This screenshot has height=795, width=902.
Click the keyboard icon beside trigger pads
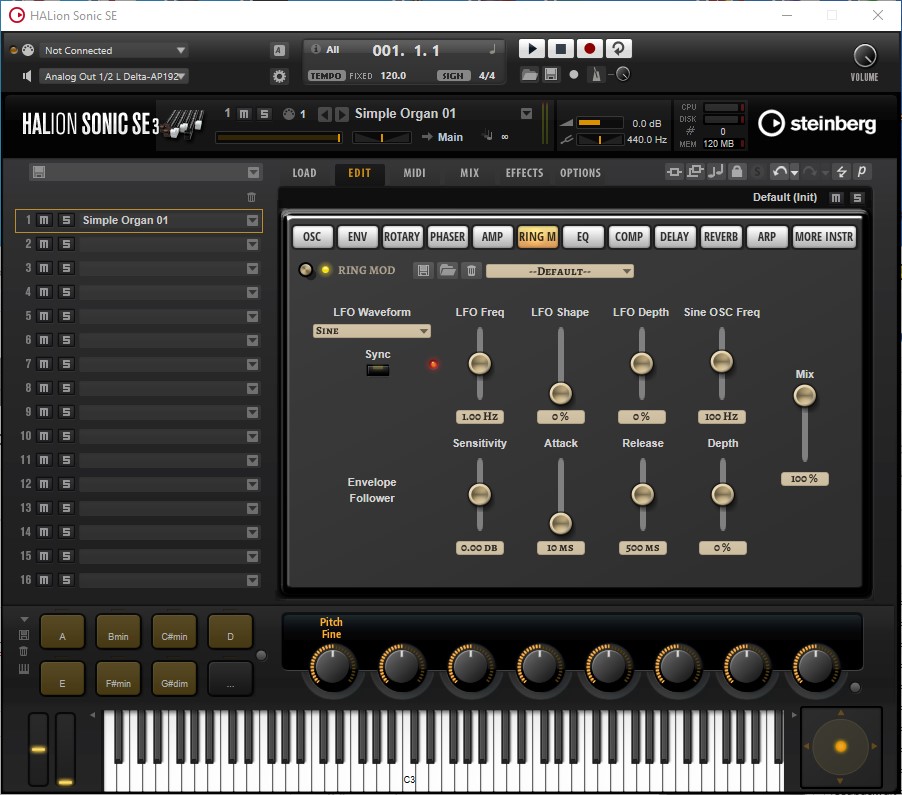tap(24, 668)
